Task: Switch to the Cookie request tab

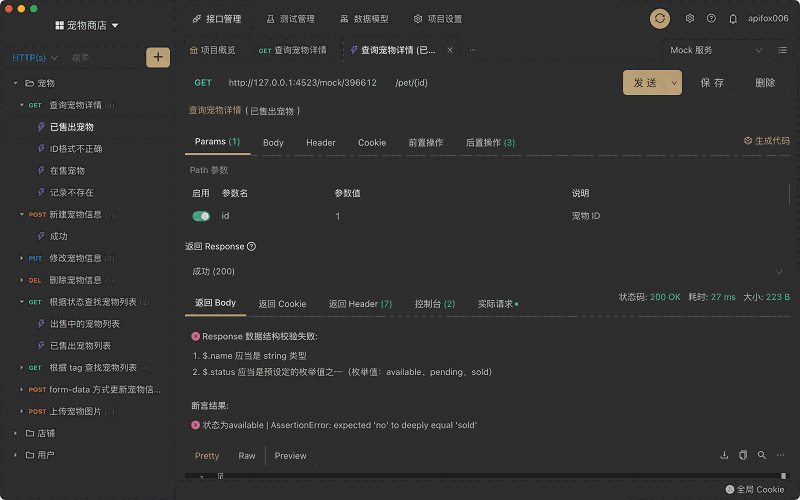Action: (x=372, y=143)
